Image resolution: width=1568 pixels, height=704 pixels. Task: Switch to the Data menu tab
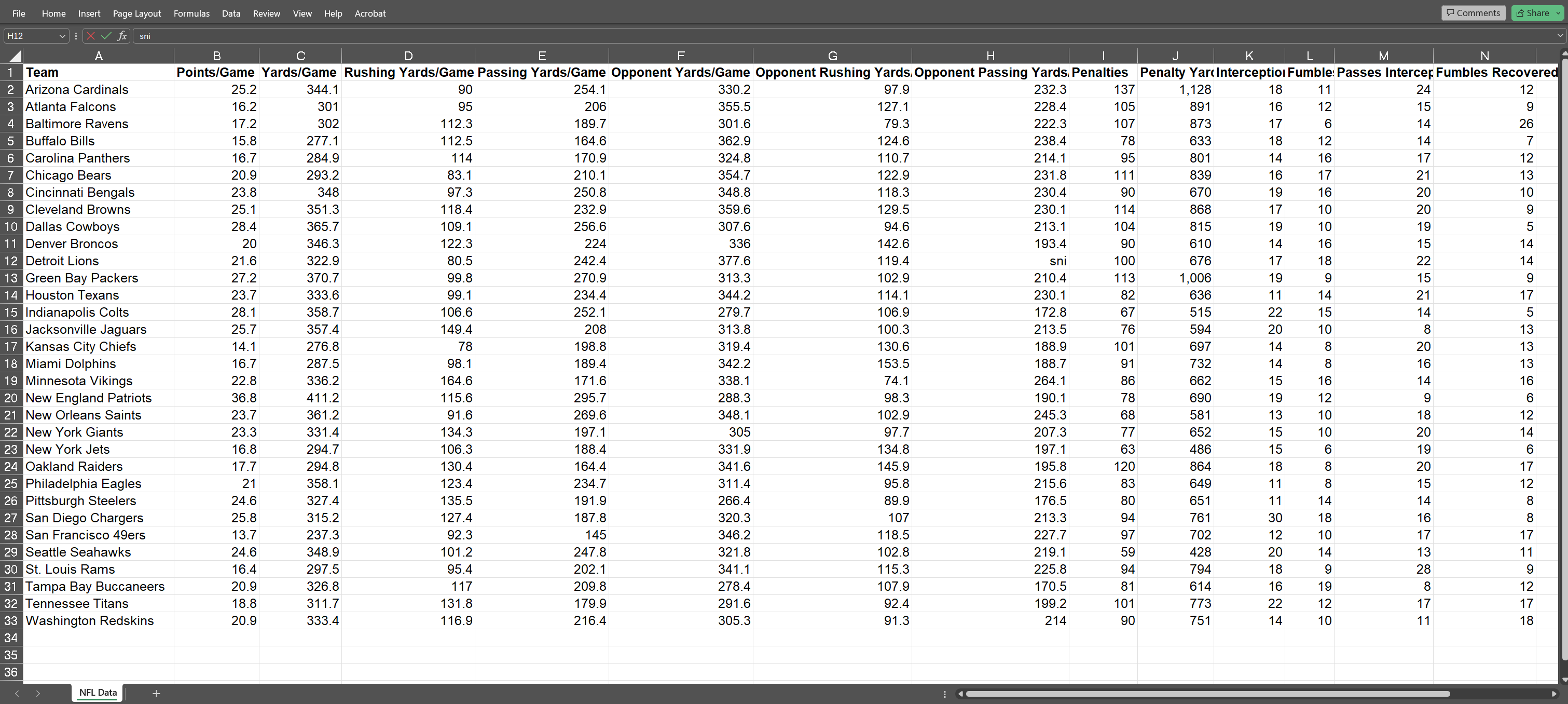(x=231, y=13)
